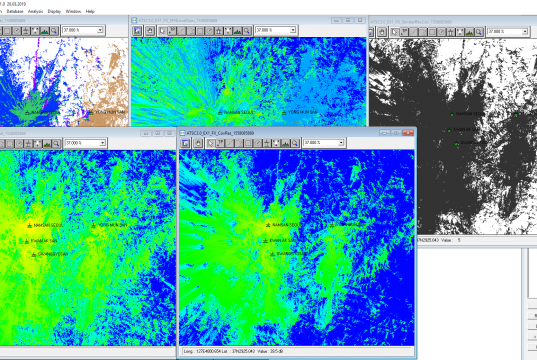Open the Display menu

tap(54, 11)
